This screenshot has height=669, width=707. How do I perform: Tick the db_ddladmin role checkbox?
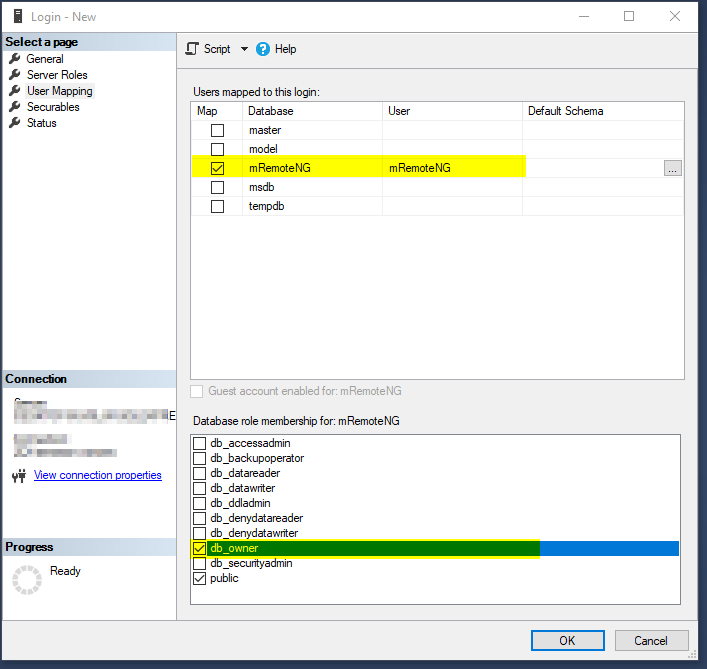click(x=199, y=503)
